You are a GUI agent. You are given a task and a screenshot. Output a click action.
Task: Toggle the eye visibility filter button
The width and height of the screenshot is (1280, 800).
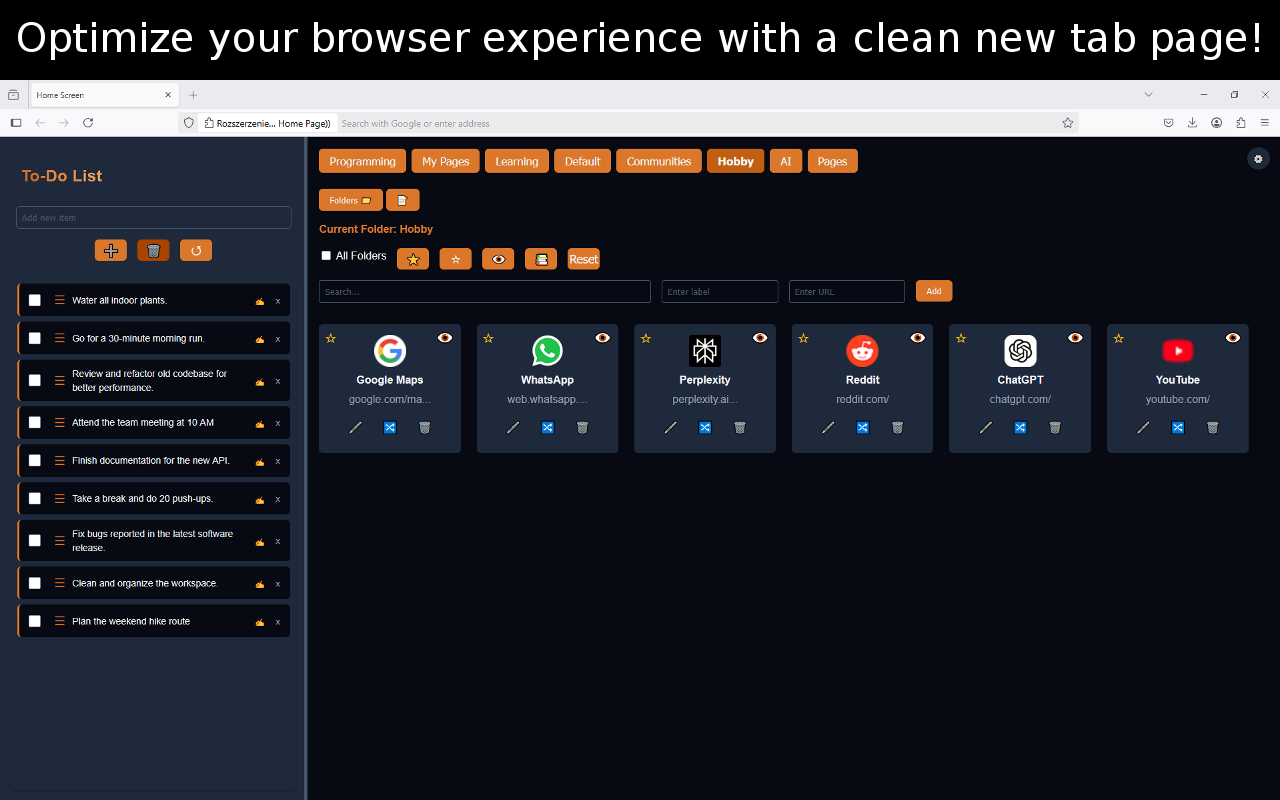(x=498, y=259)
